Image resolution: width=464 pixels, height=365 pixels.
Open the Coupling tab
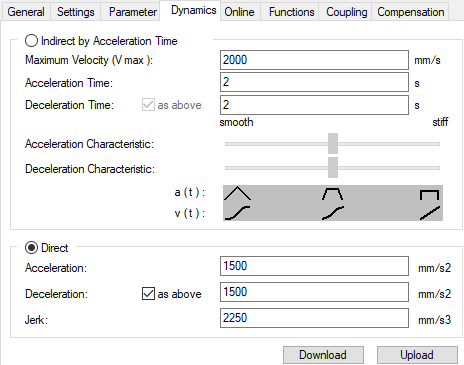(x=346, y=12)
